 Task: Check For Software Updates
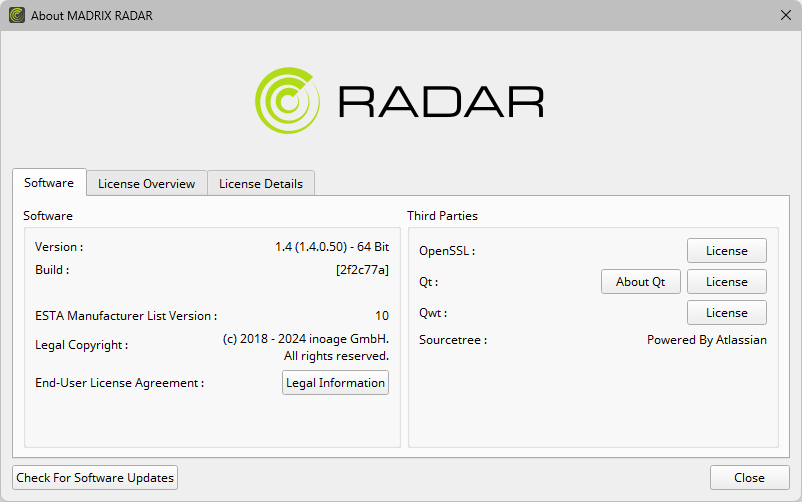coord(95,477)
